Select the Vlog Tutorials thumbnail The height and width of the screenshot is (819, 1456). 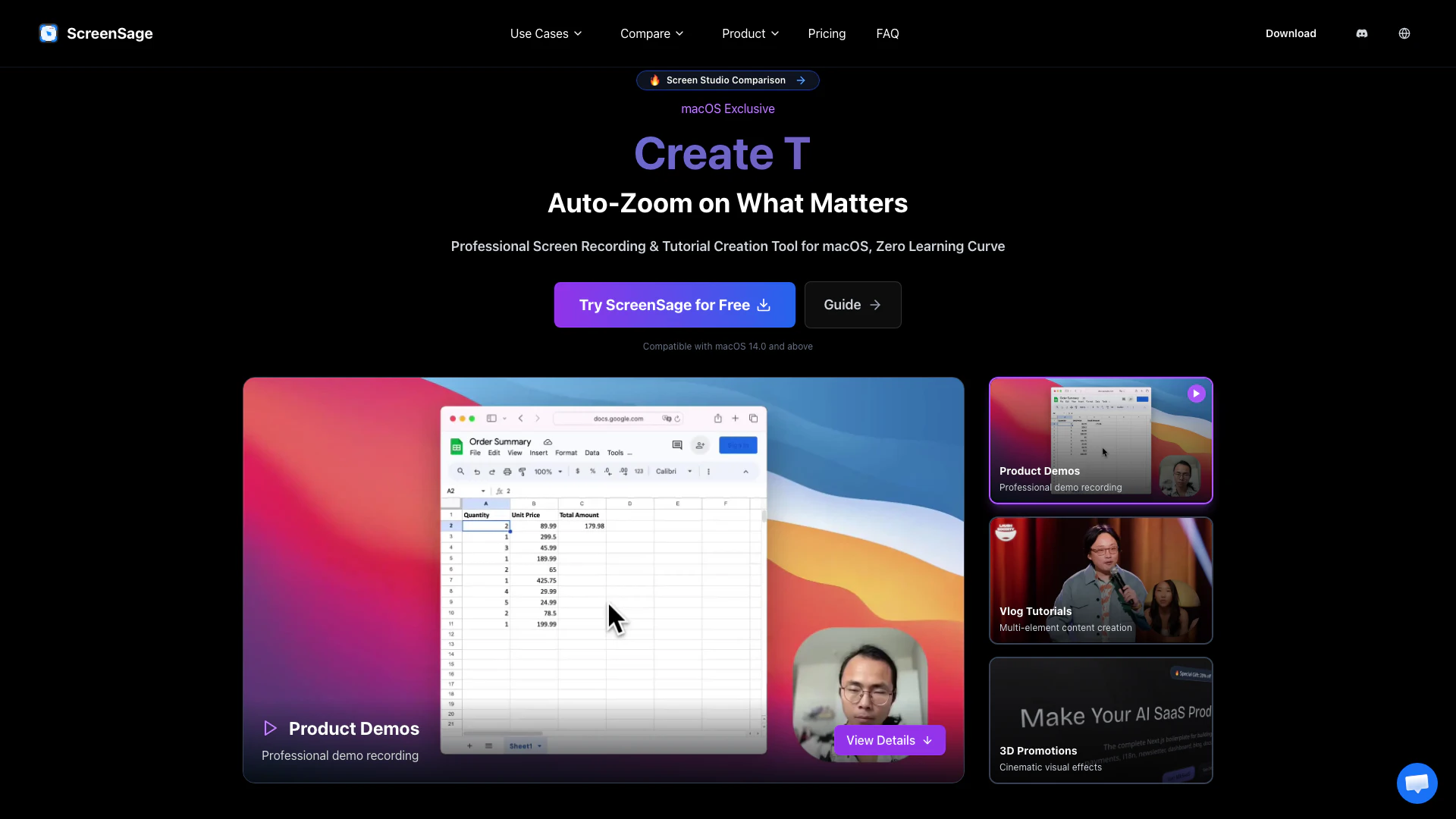pos(1100,580)
